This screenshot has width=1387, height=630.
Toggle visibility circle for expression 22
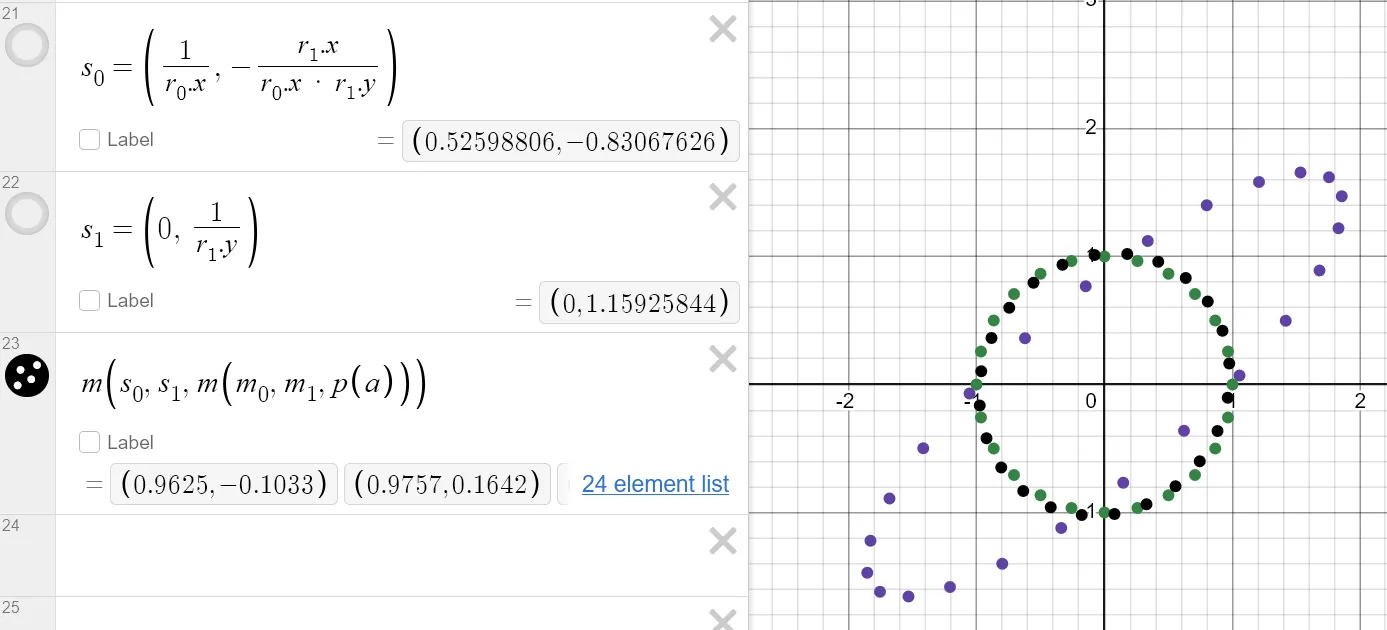[27, 213]
